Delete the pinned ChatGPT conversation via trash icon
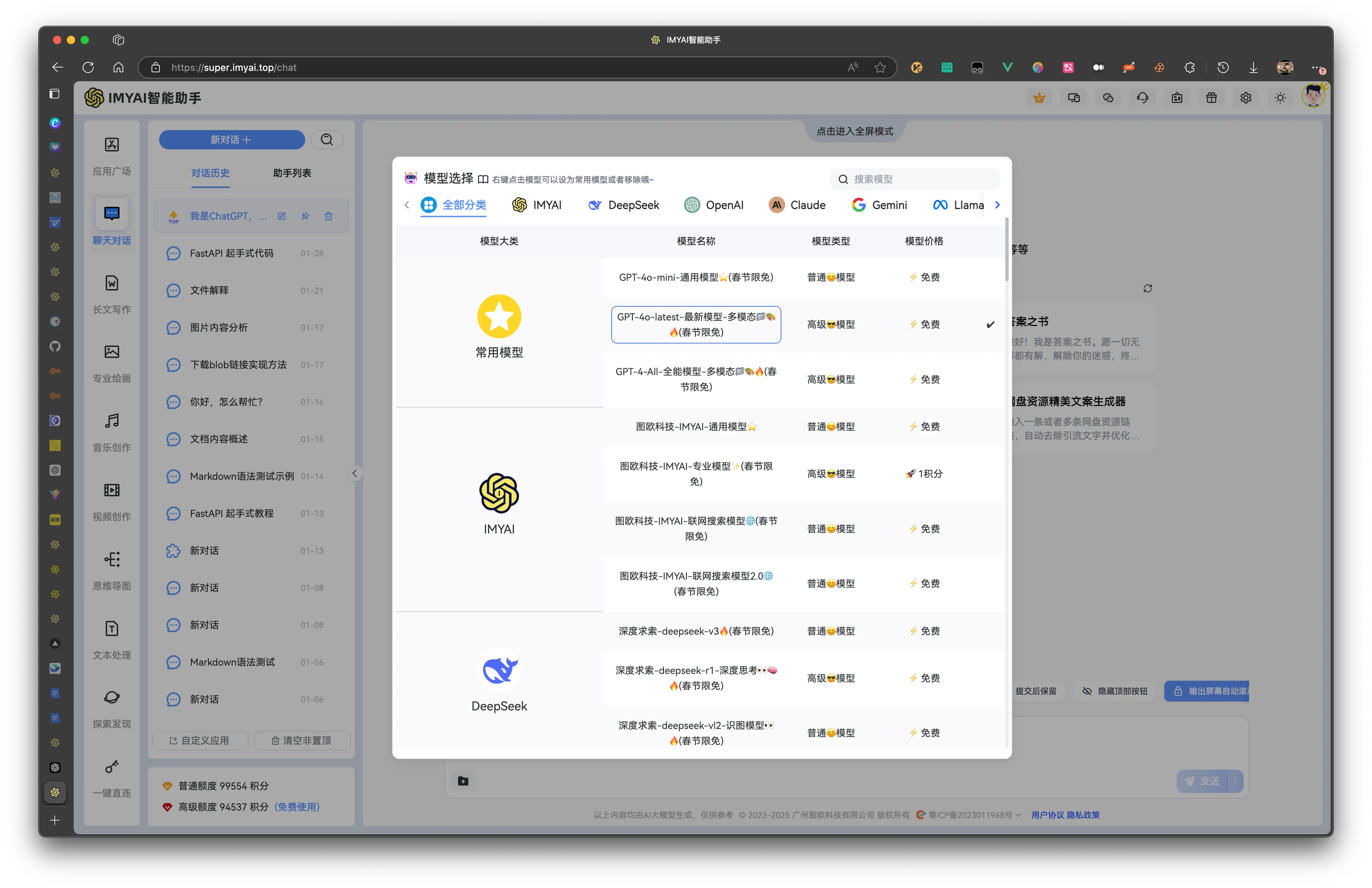This screenshot has width=1372, height=888. point(329,216)
